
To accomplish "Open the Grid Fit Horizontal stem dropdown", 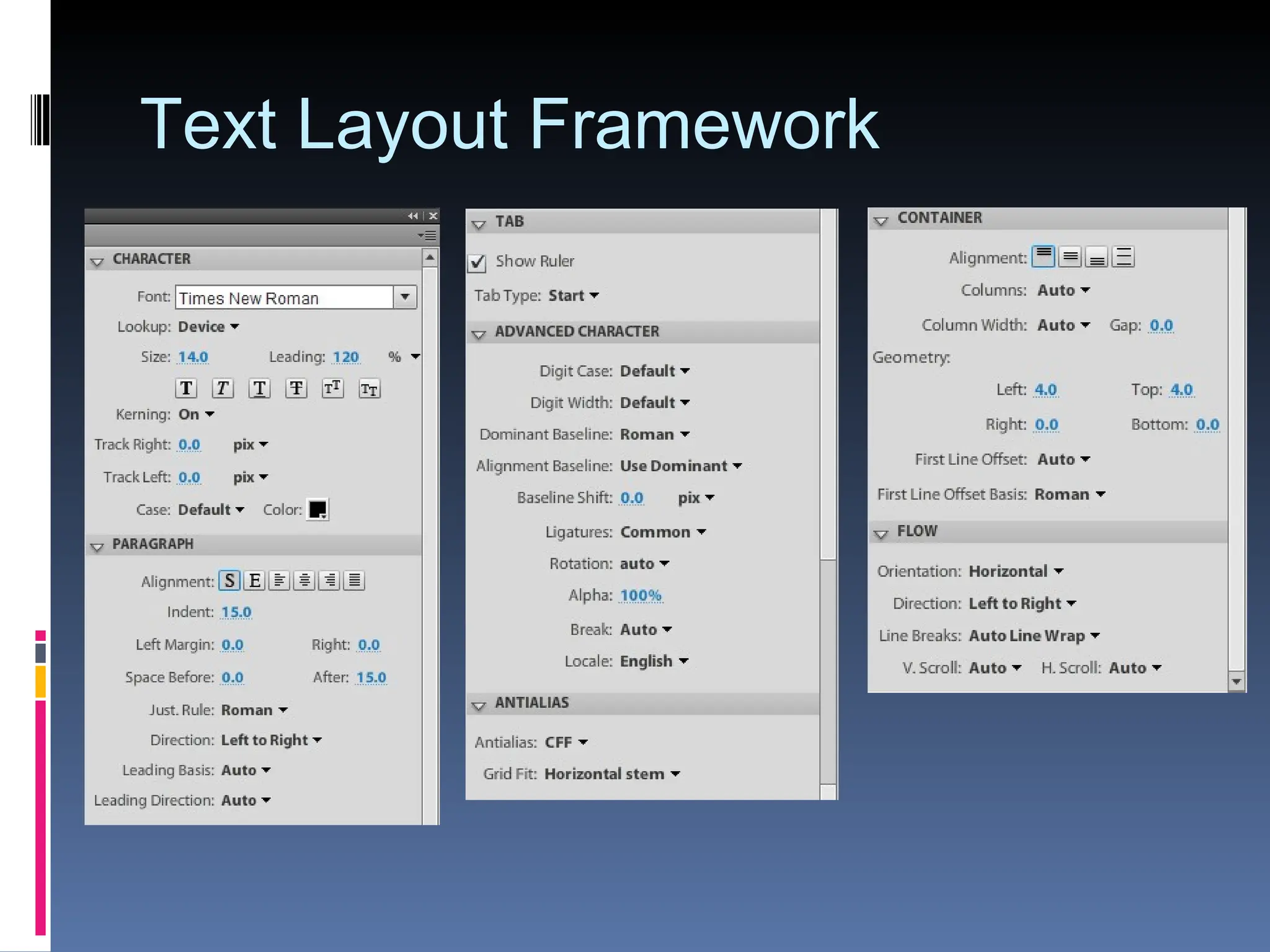I will click(x=612, y=774).
